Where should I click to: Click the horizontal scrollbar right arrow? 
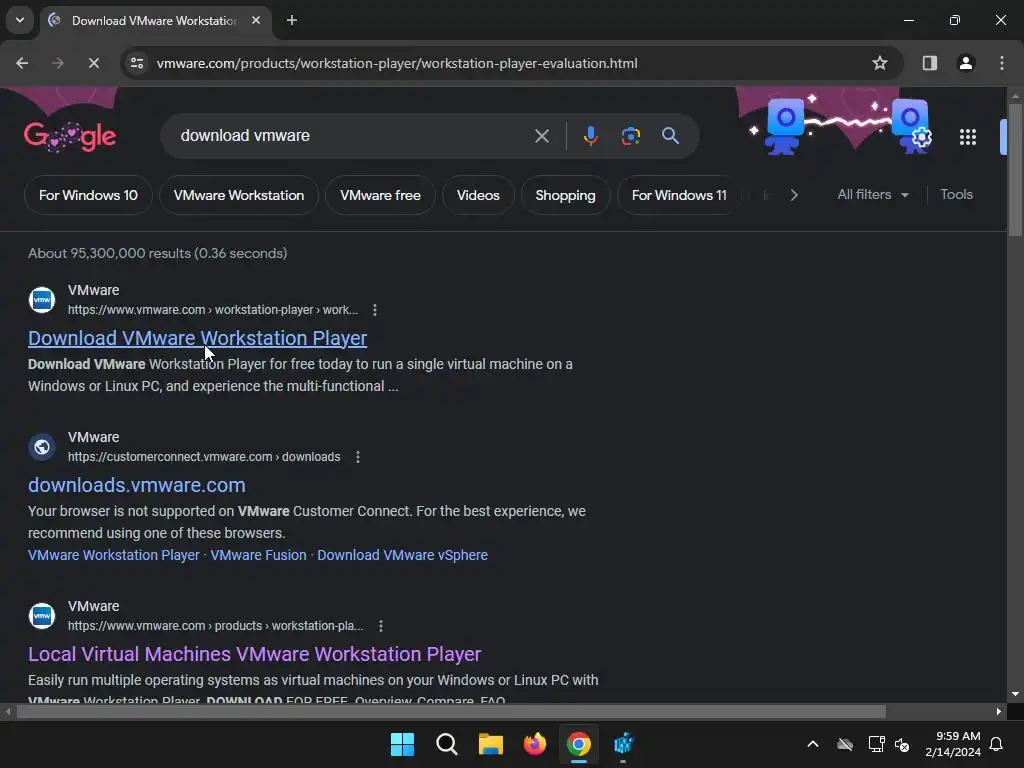pos(998,711)
